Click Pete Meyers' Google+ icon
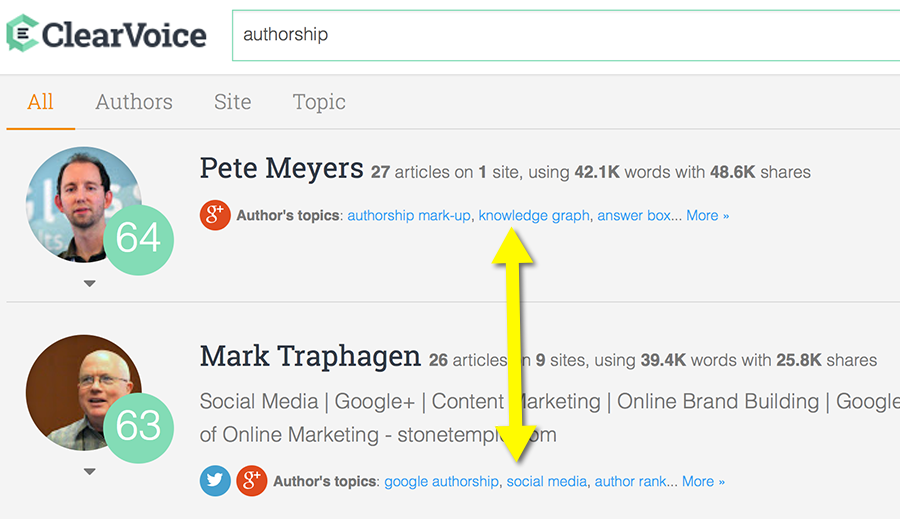900x519 pixels. coord(215,215)
